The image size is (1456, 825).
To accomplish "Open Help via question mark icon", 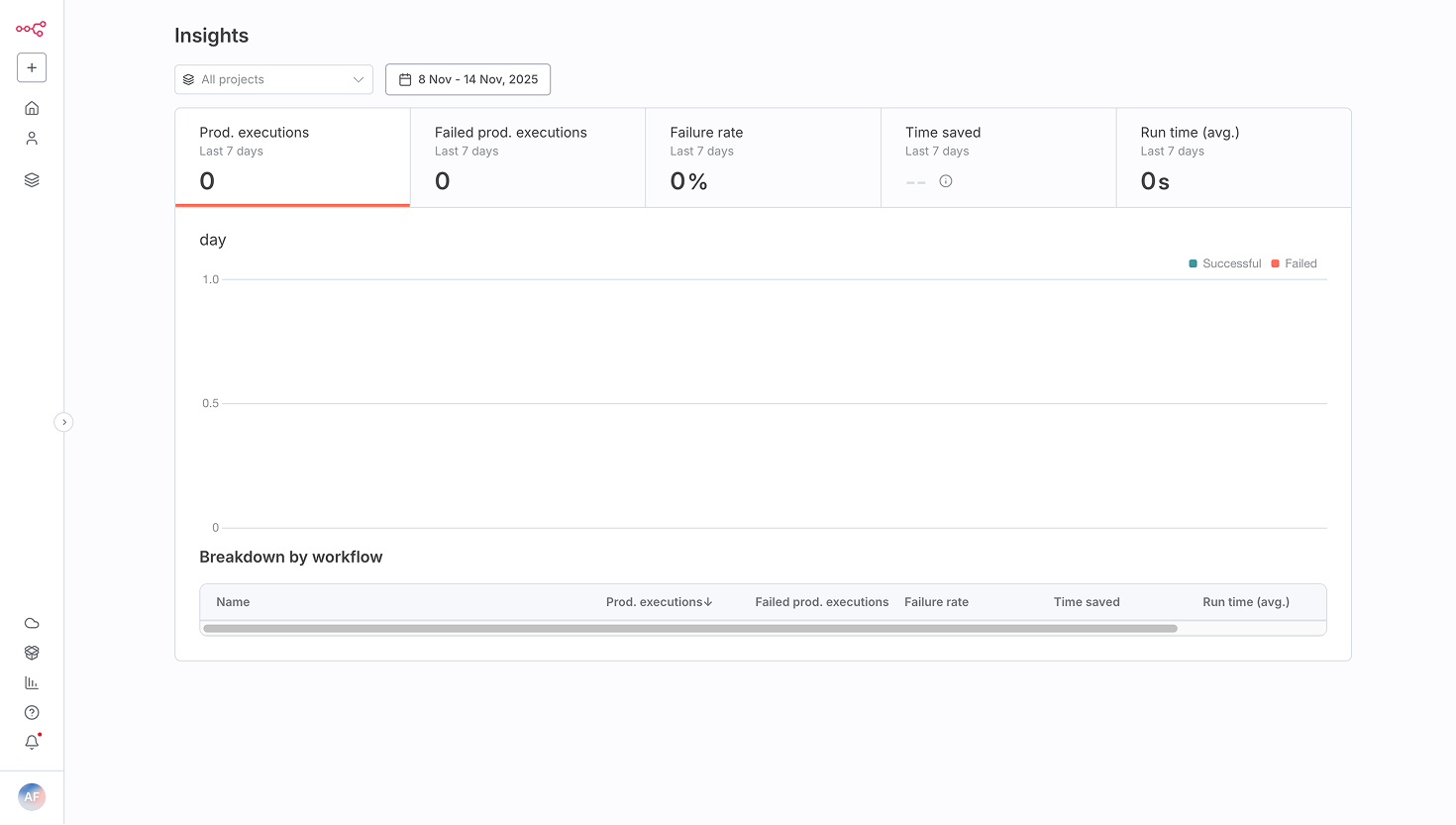I will coord(32,712).
